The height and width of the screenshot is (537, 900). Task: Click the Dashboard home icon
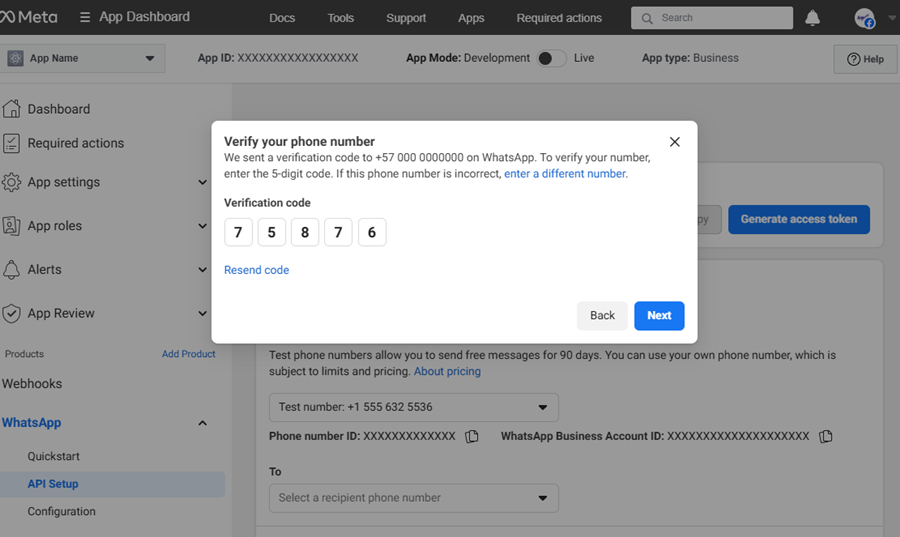pos(11,108)
